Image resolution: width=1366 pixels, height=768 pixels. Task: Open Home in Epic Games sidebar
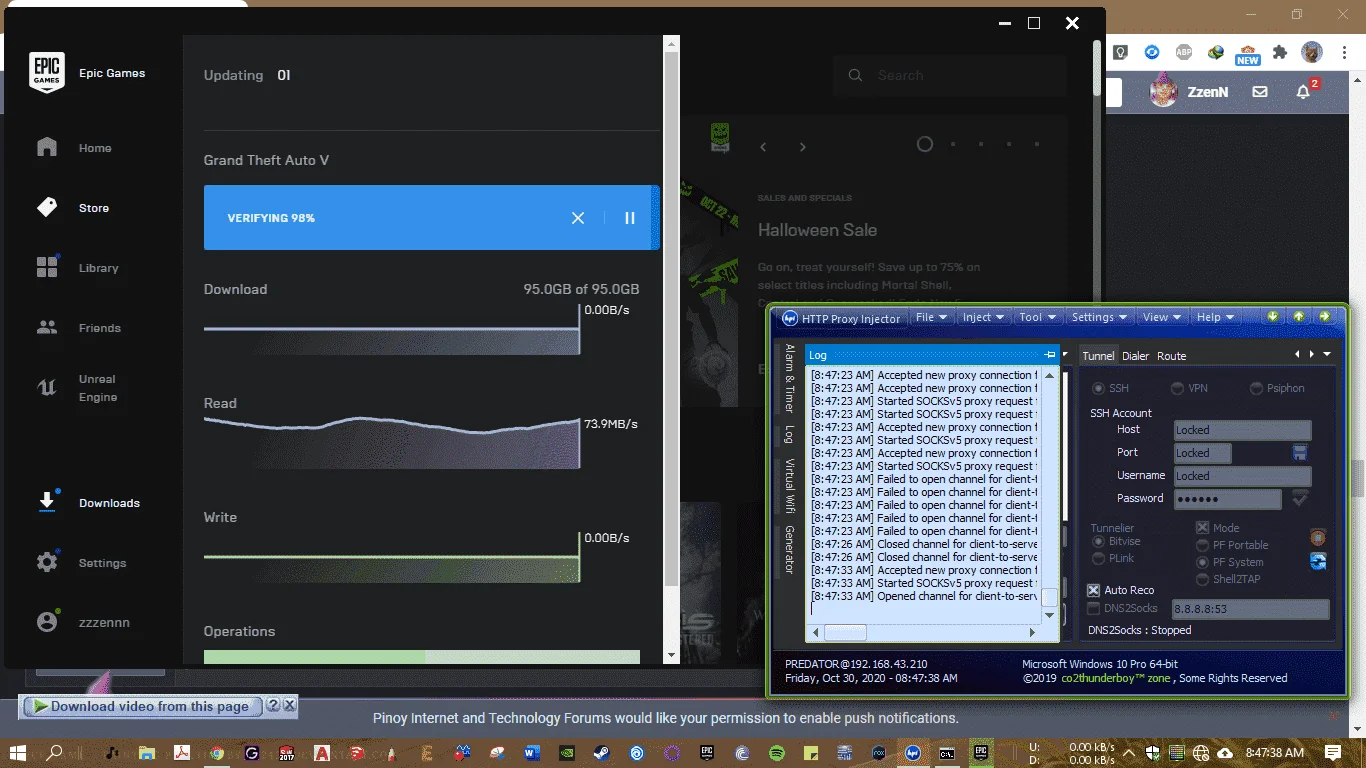[75, 148]
